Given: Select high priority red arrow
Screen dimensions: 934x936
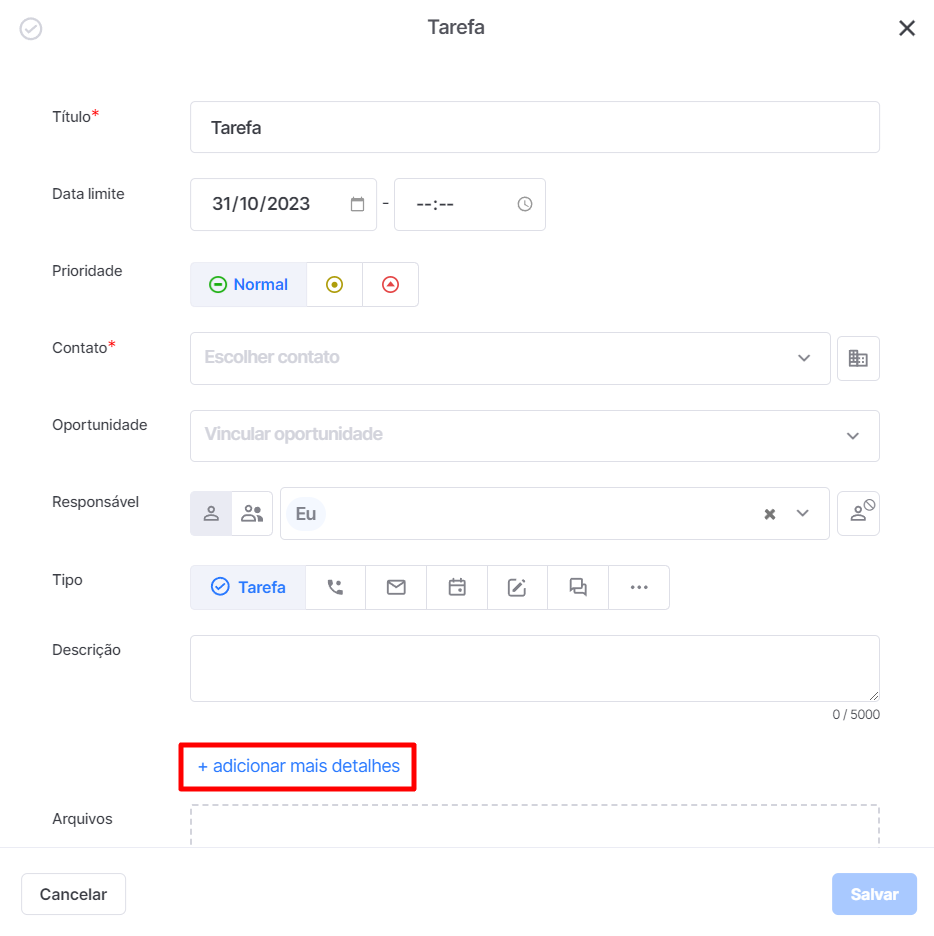Looking at the screenshot, I should [x=390, y=285].
